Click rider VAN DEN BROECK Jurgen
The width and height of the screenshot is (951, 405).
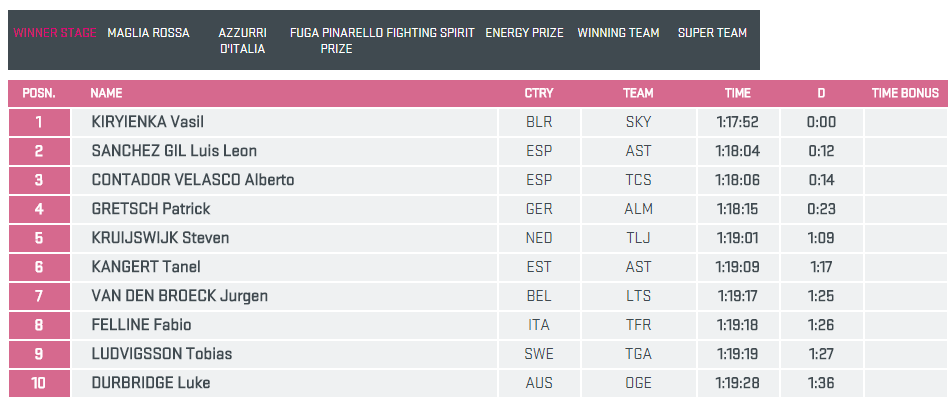point(179,296)
